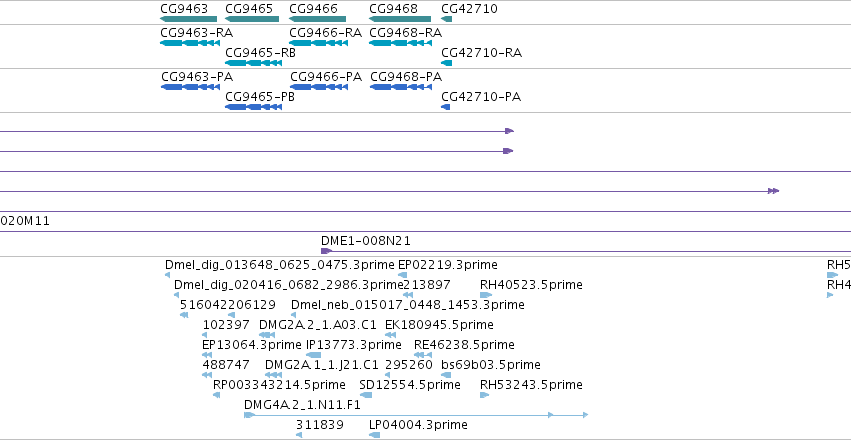Image resolution: width=851 pixels, height=440 pixels.
Task: Click the 295260 EST label
Action: tap(409, 365)
